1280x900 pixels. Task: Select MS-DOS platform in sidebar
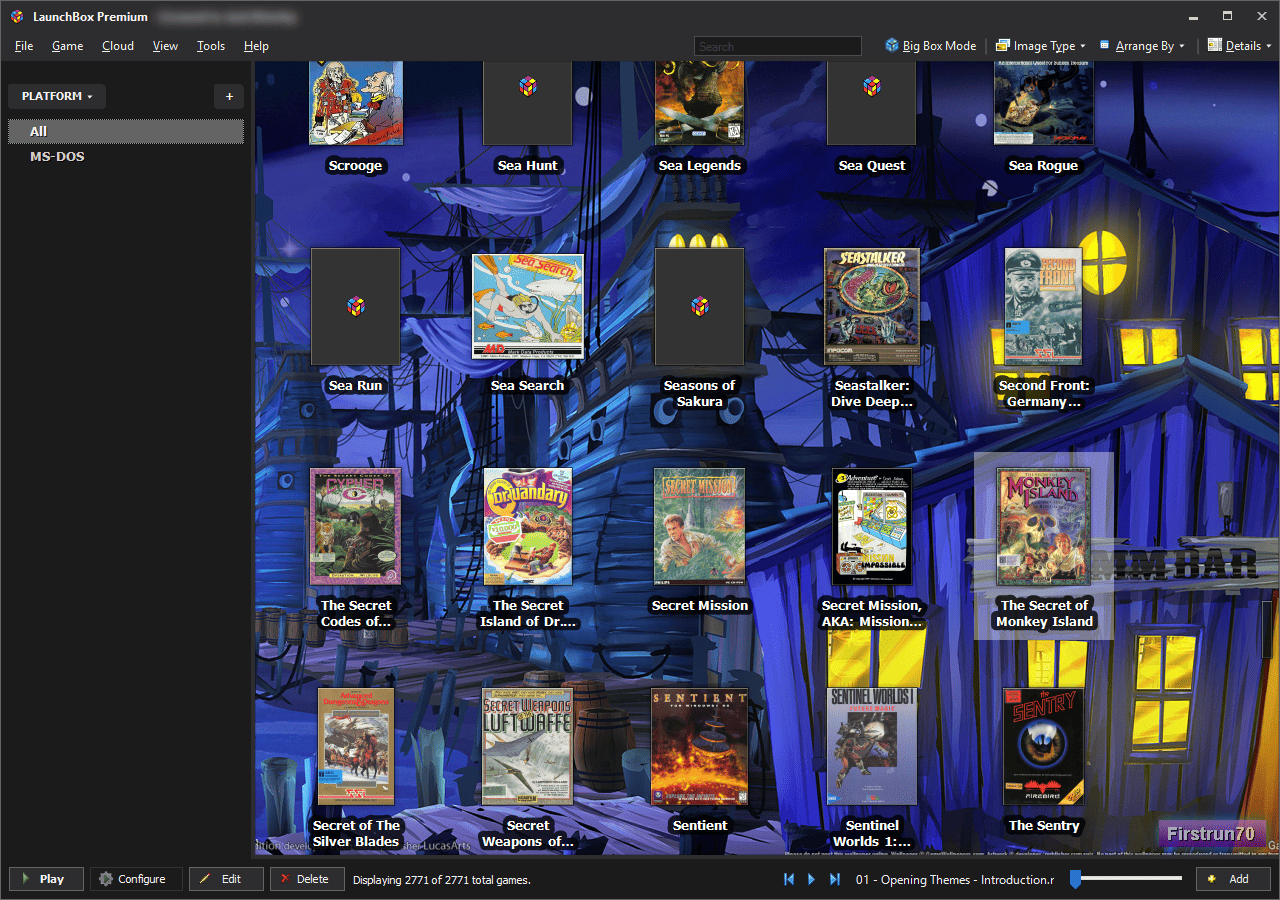tap(126, 157)
